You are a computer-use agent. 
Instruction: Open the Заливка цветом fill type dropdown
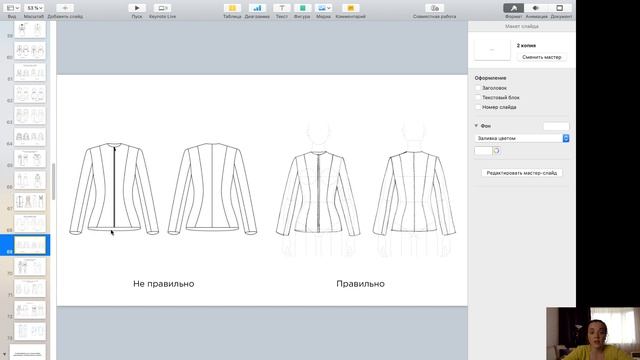[x=522, y=138]
